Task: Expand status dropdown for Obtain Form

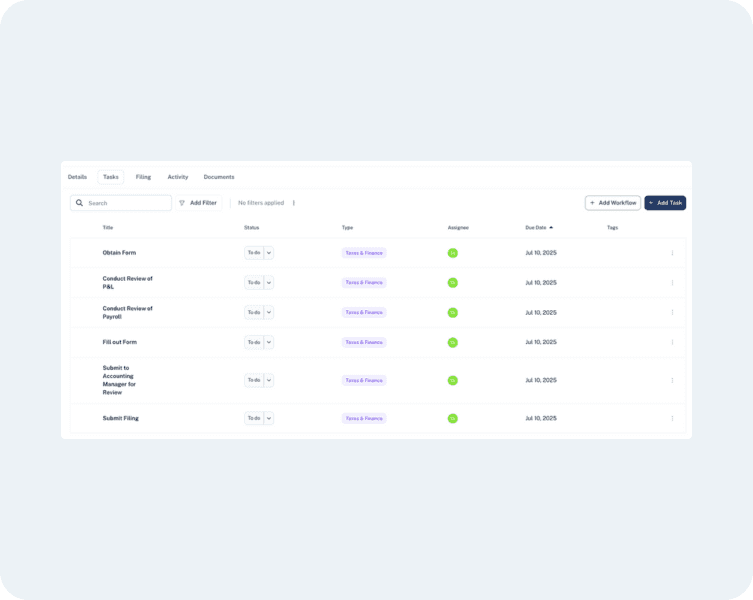Action: [x=269, y=253]
